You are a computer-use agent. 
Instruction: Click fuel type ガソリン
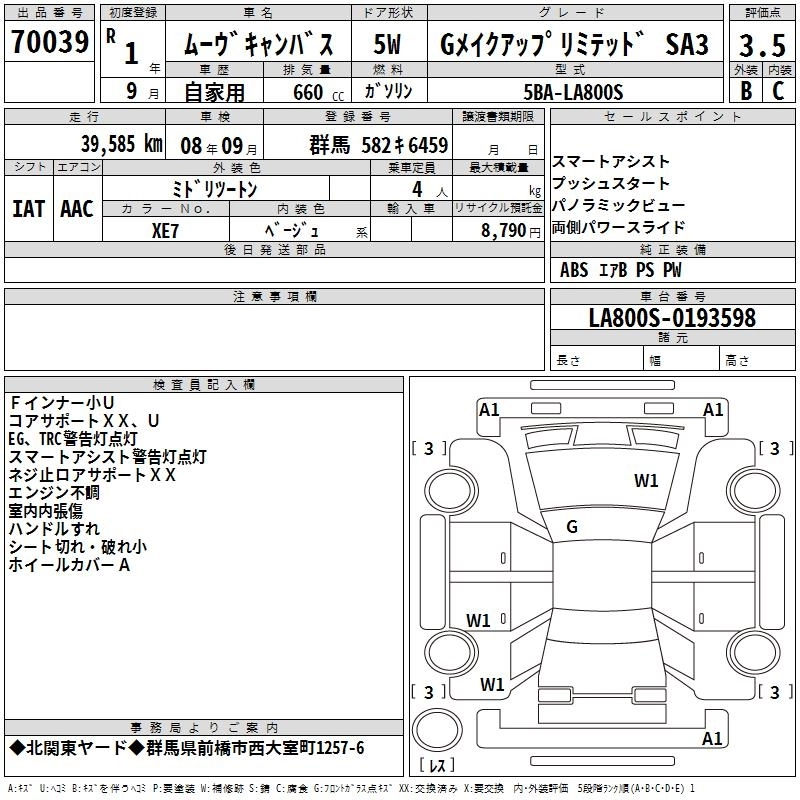388,91
